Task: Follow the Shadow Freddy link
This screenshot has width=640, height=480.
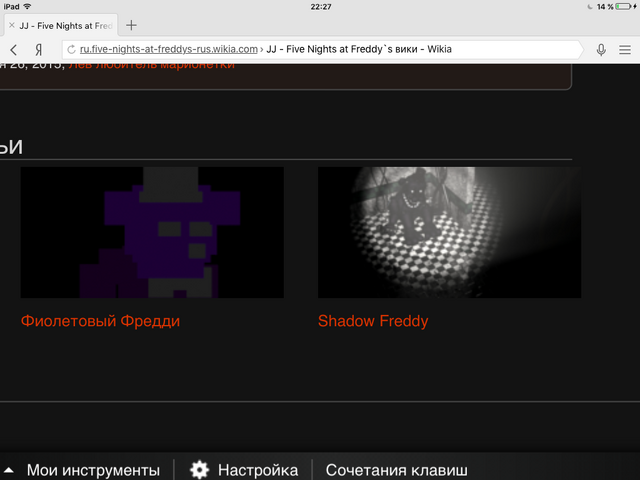Action: pyautogui.click(x=373, y=321)
